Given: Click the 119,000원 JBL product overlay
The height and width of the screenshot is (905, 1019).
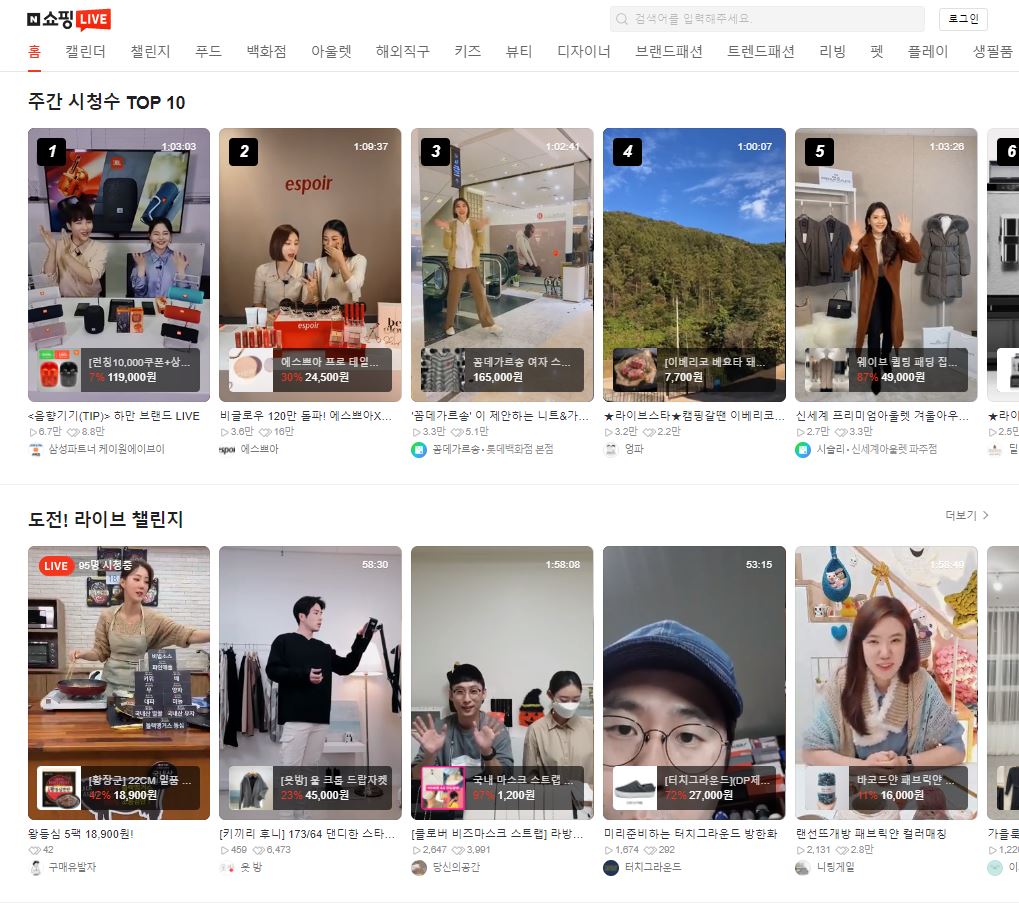Looking at the screenshot, I should click(x=118, y=370).
